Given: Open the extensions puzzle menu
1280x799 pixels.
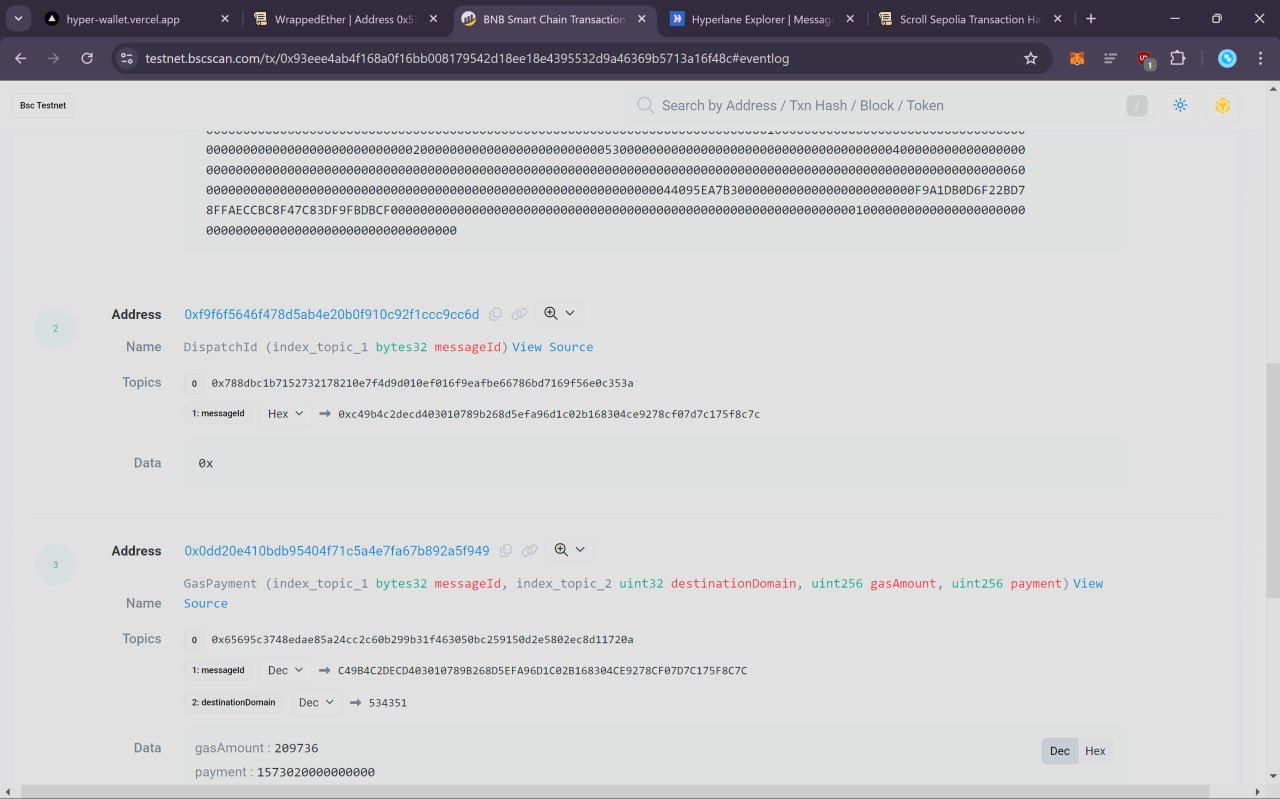Looking at the screenshot, I should point(1178,59).
